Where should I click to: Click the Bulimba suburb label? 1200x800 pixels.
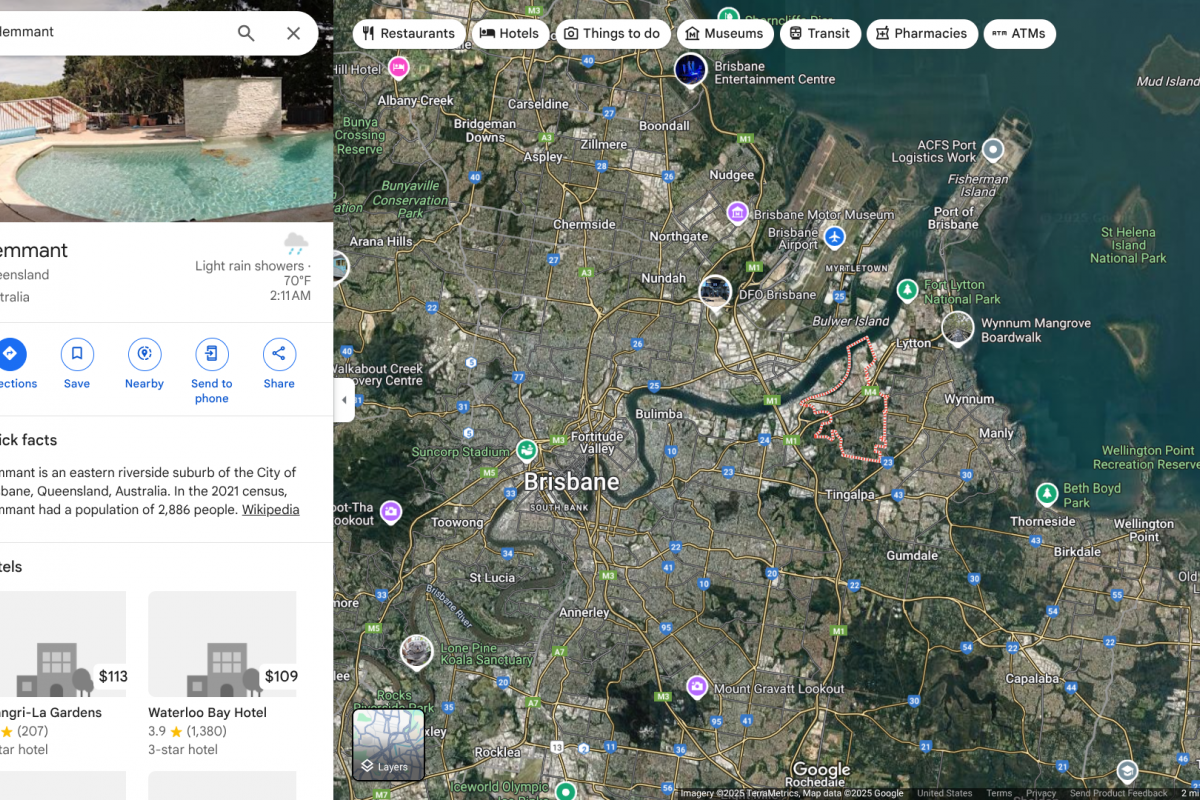(659, 414)
